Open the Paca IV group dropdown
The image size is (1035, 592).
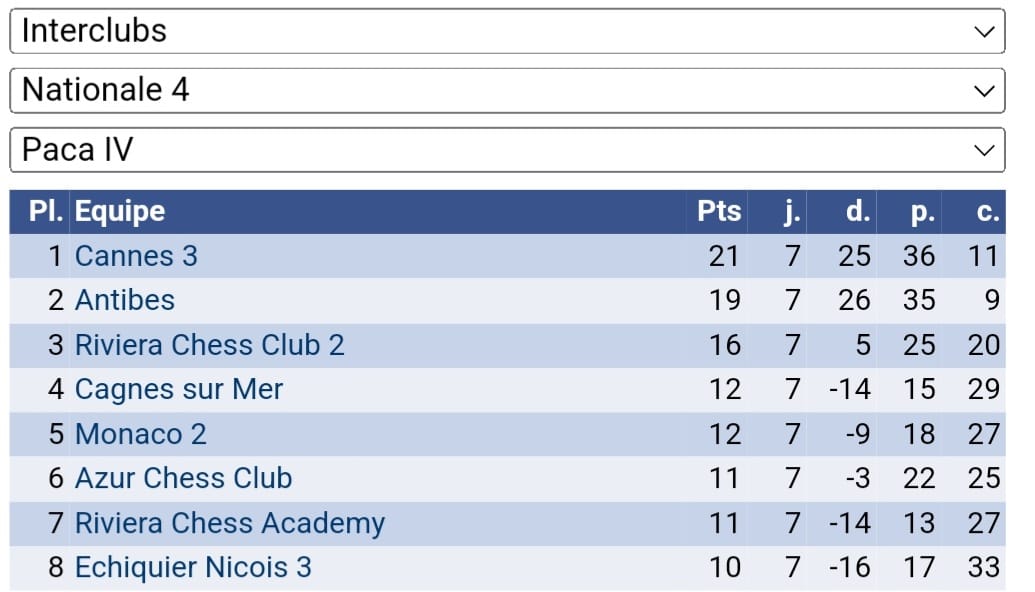(506, 150)
